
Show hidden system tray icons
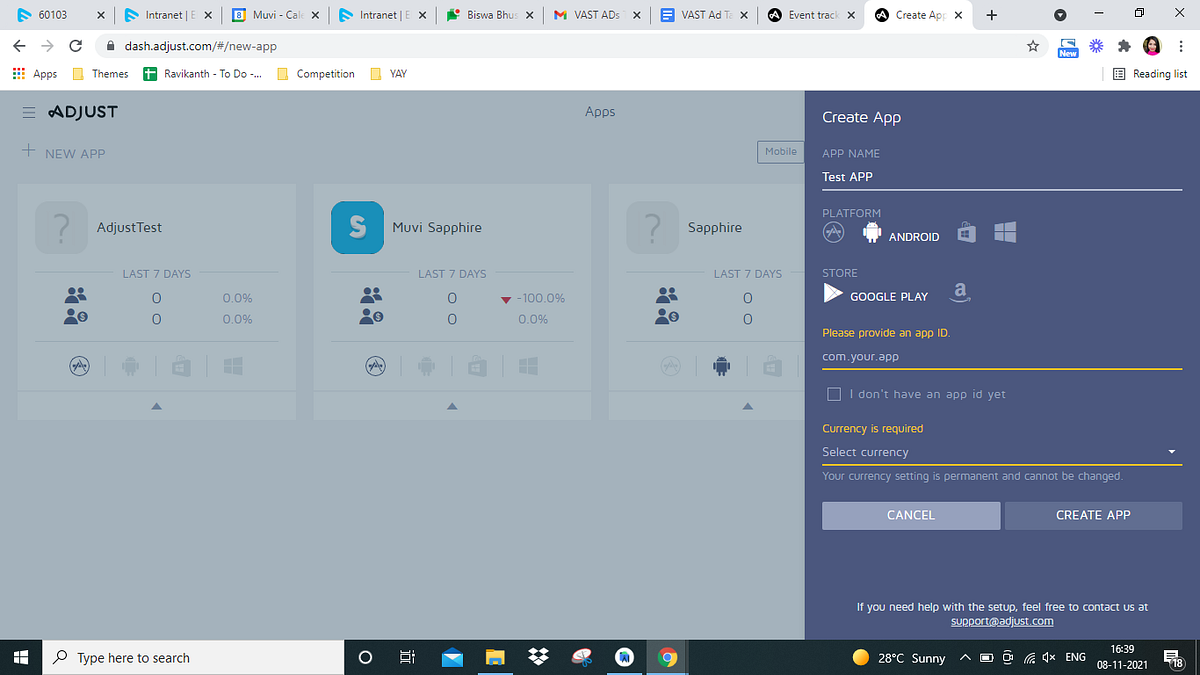pyautogui.click(x=965, y=657)
